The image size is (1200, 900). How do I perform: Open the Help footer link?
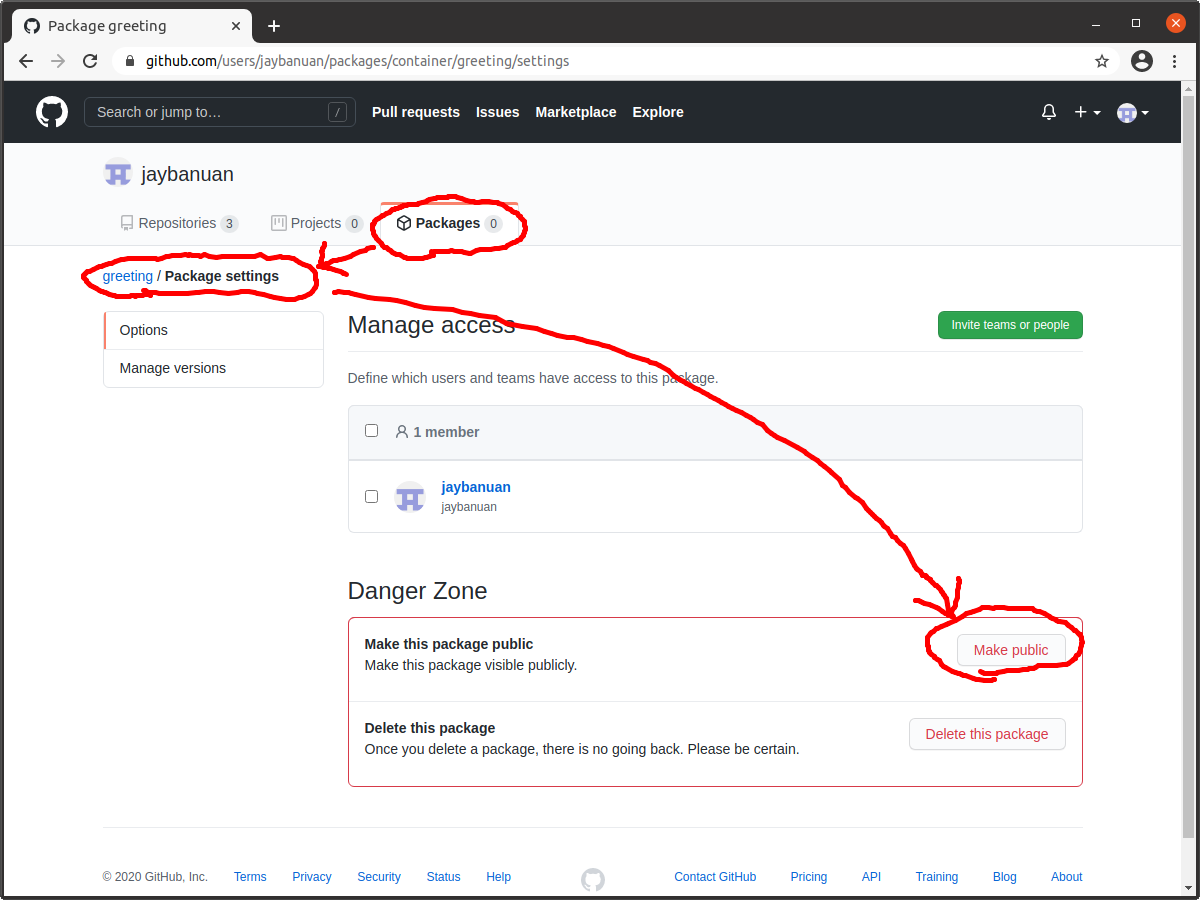tap(499, 877)
